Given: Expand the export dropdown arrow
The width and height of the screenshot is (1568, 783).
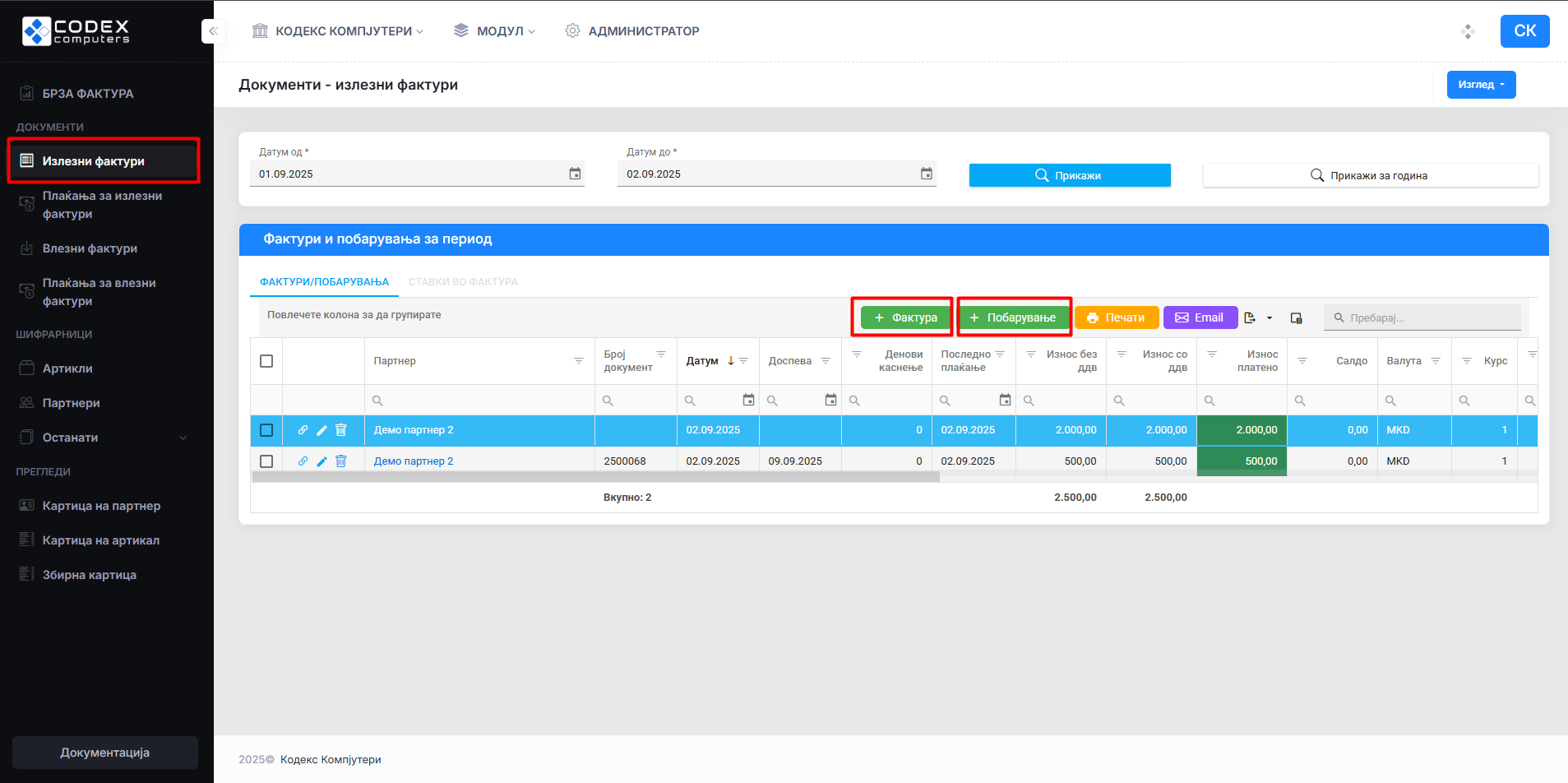Looking at the screenshot, I should click(1269, 318).
